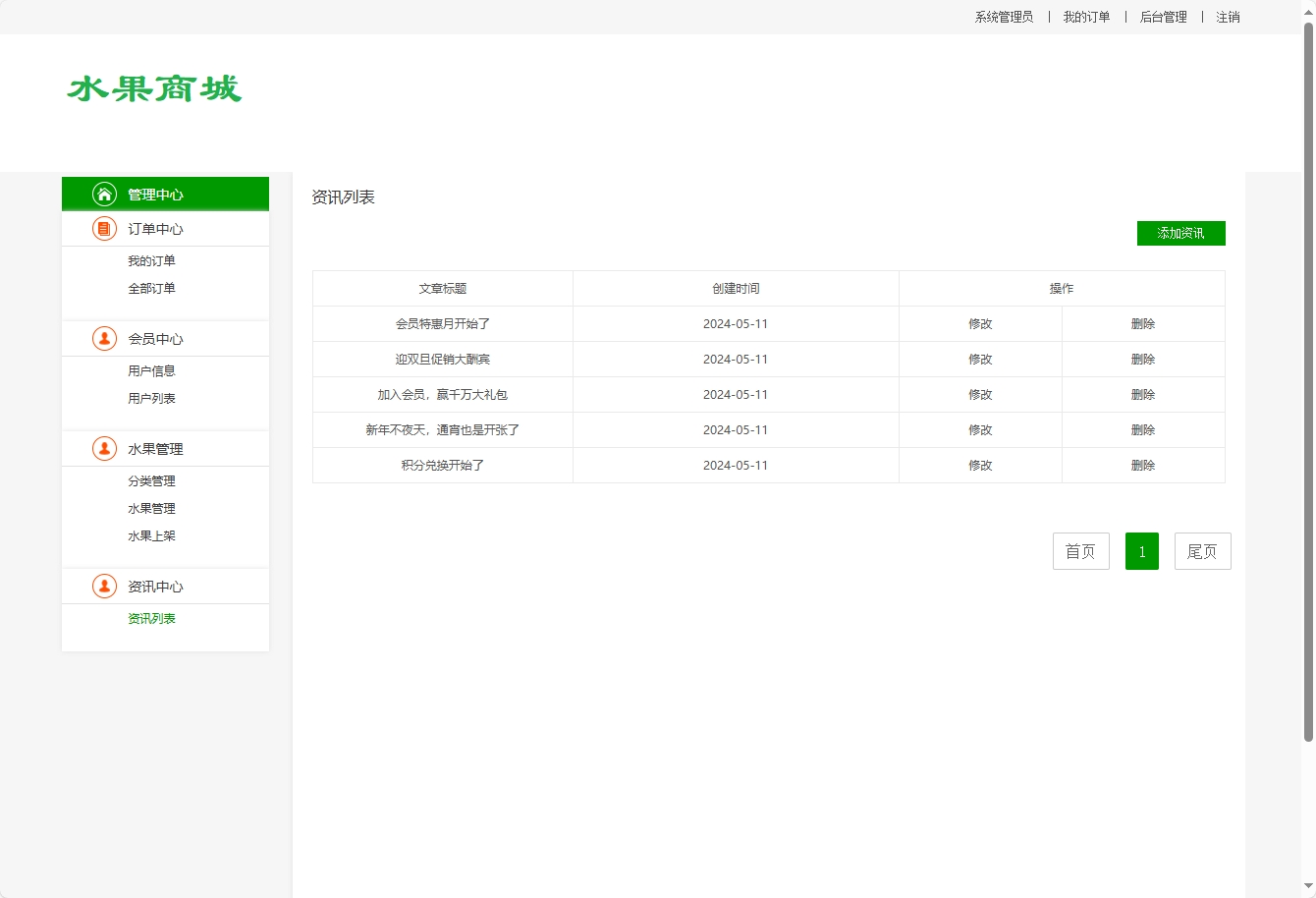
Task: Click the order icon beside 订单中心
Action: [x=104, y=229]
